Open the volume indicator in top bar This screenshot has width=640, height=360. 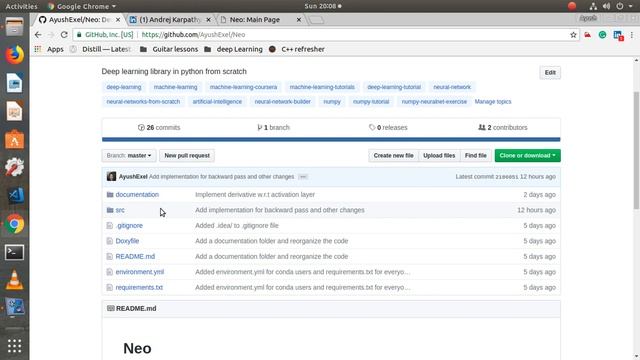click(x=607, y=6)
